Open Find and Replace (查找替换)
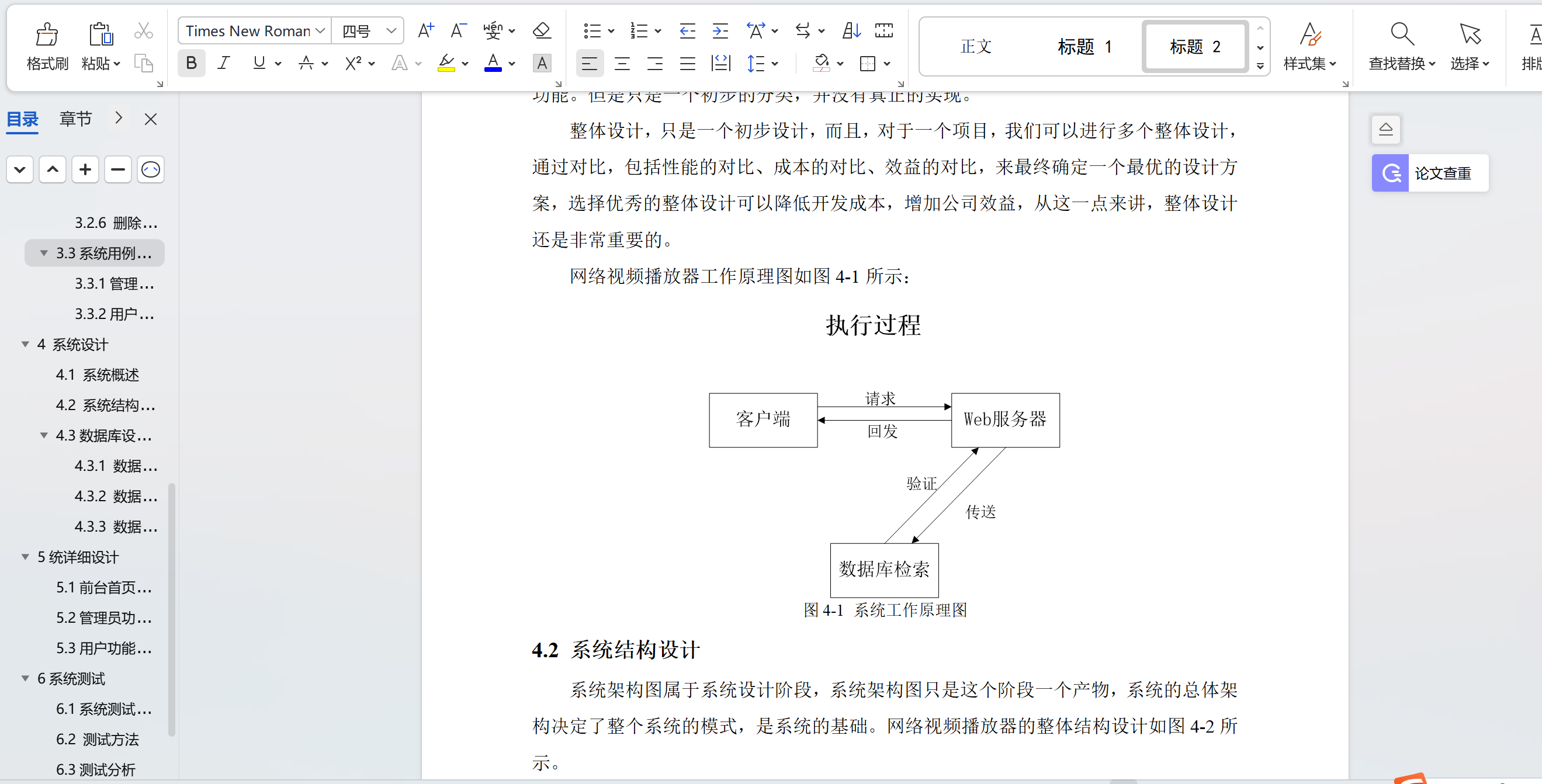Screen dimensions: 1542x784 [1401, 47]
